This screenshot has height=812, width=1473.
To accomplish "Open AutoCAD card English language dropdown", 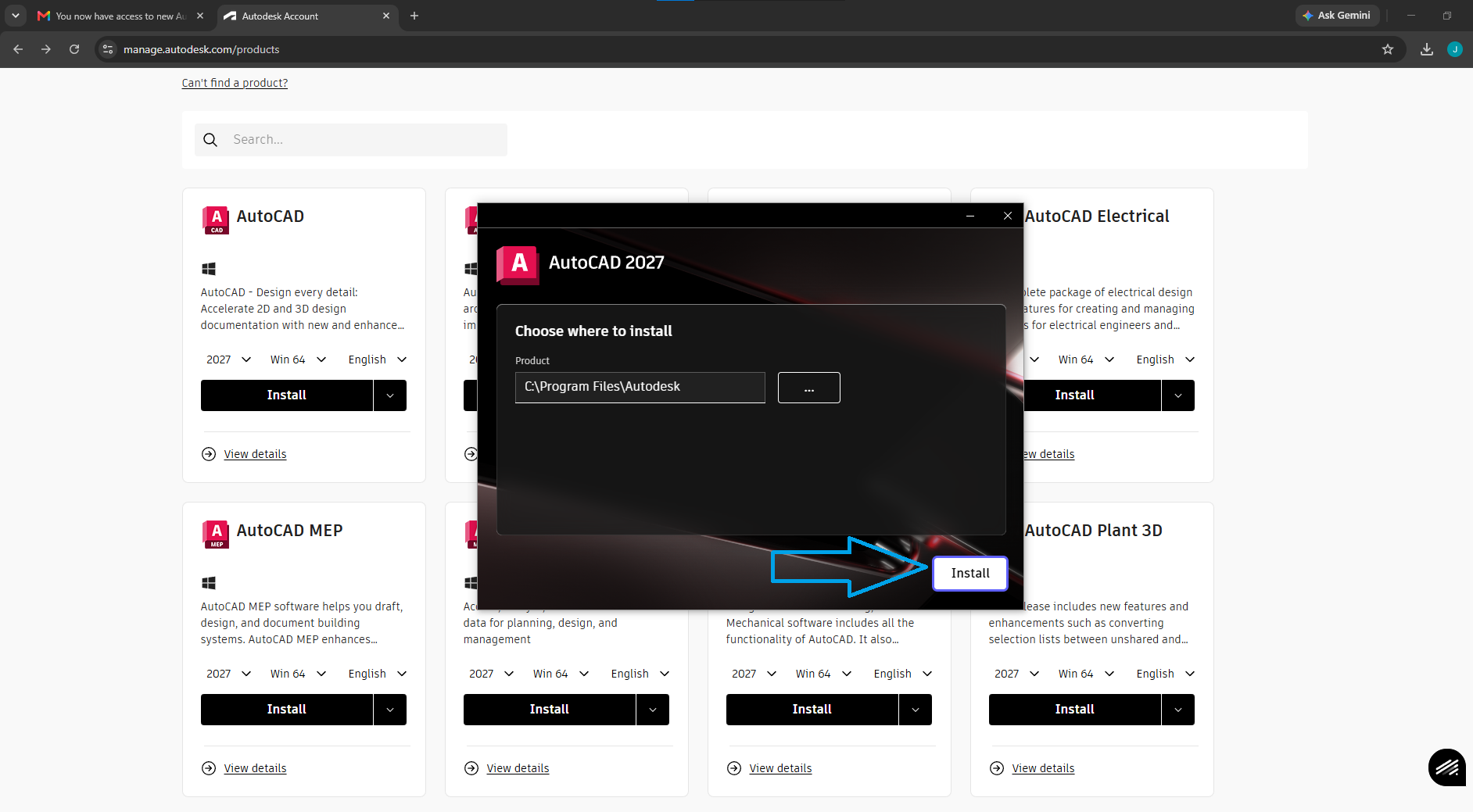I will pyautogui.click(x=378, y=359).
